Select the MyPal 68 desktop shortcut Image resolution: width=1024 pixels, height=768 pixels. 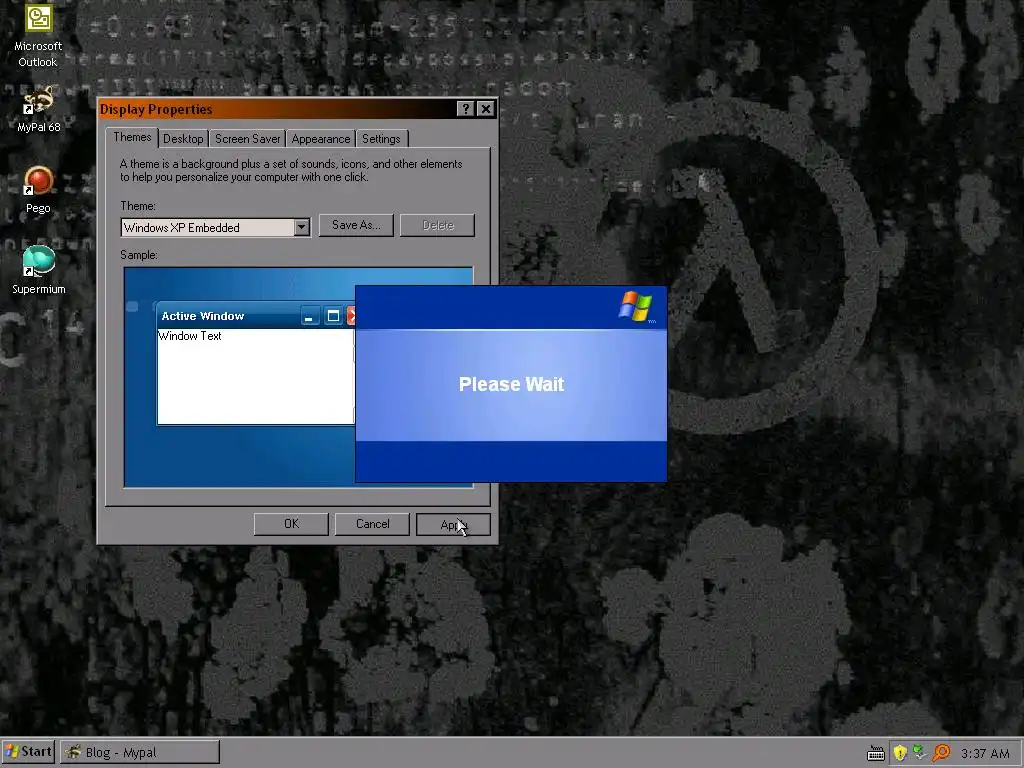(x=38, y=109)
